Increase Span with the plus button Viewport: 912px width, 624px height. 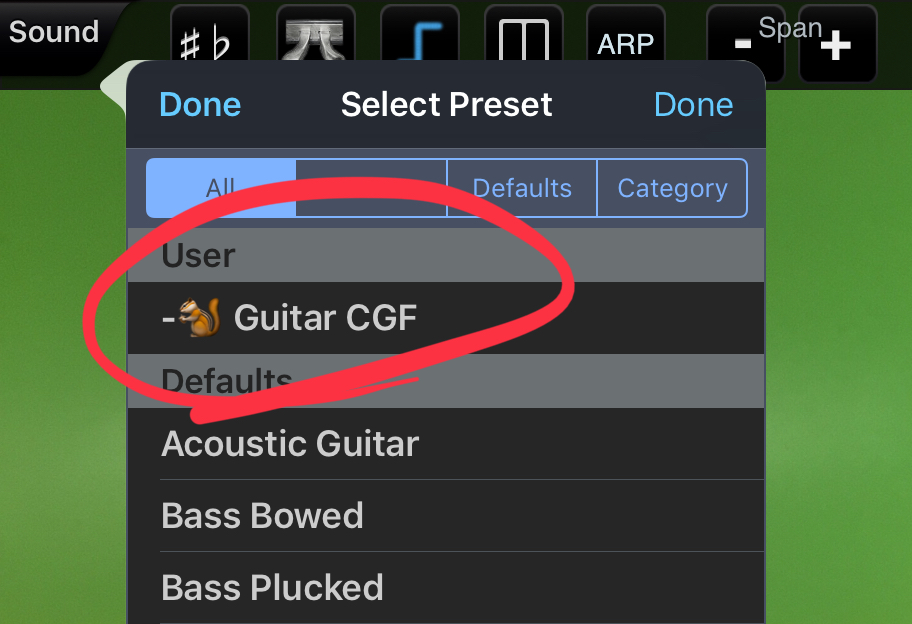838,44
